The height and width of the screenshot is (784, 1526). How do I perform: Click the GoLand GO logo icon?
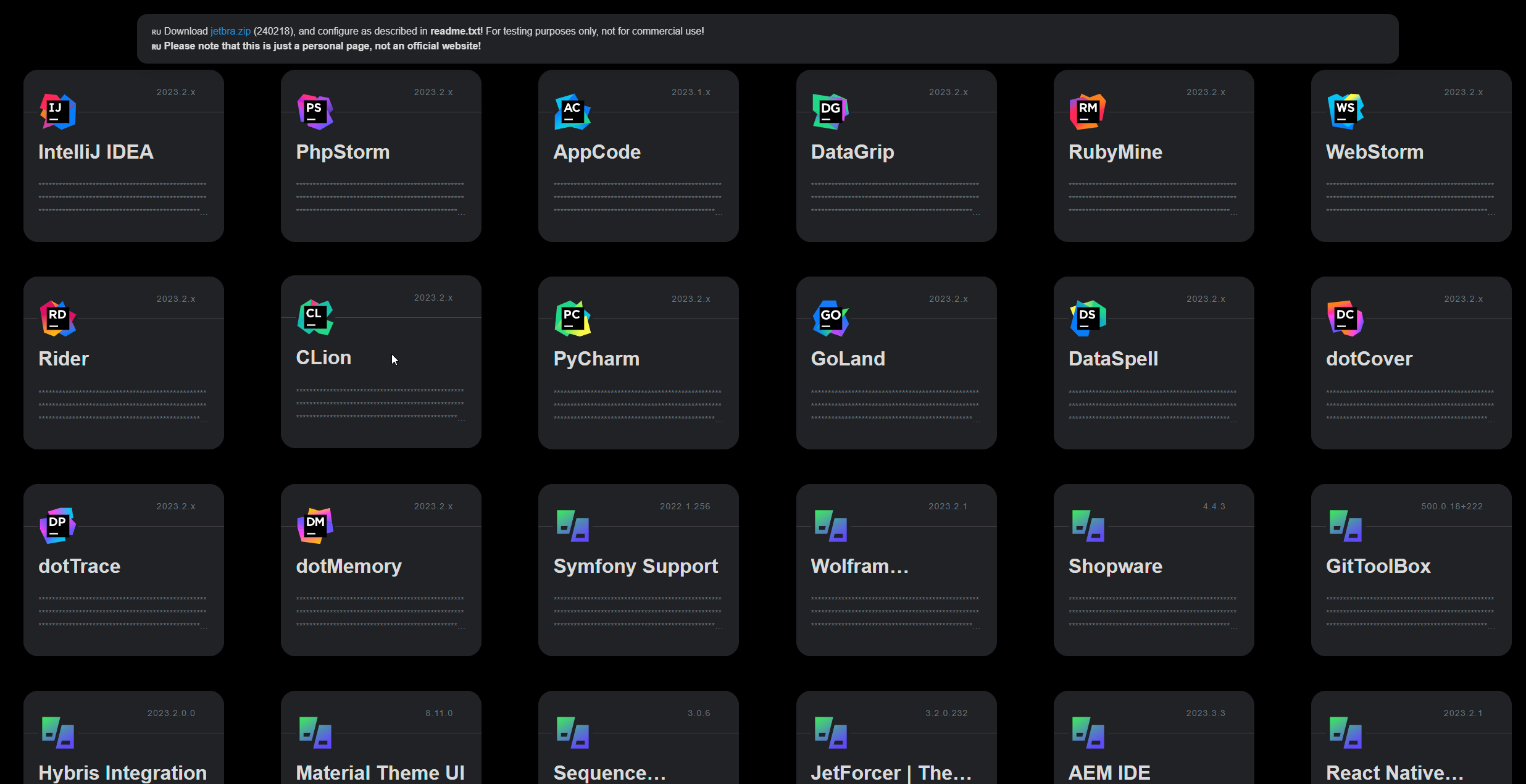(830, 319)
